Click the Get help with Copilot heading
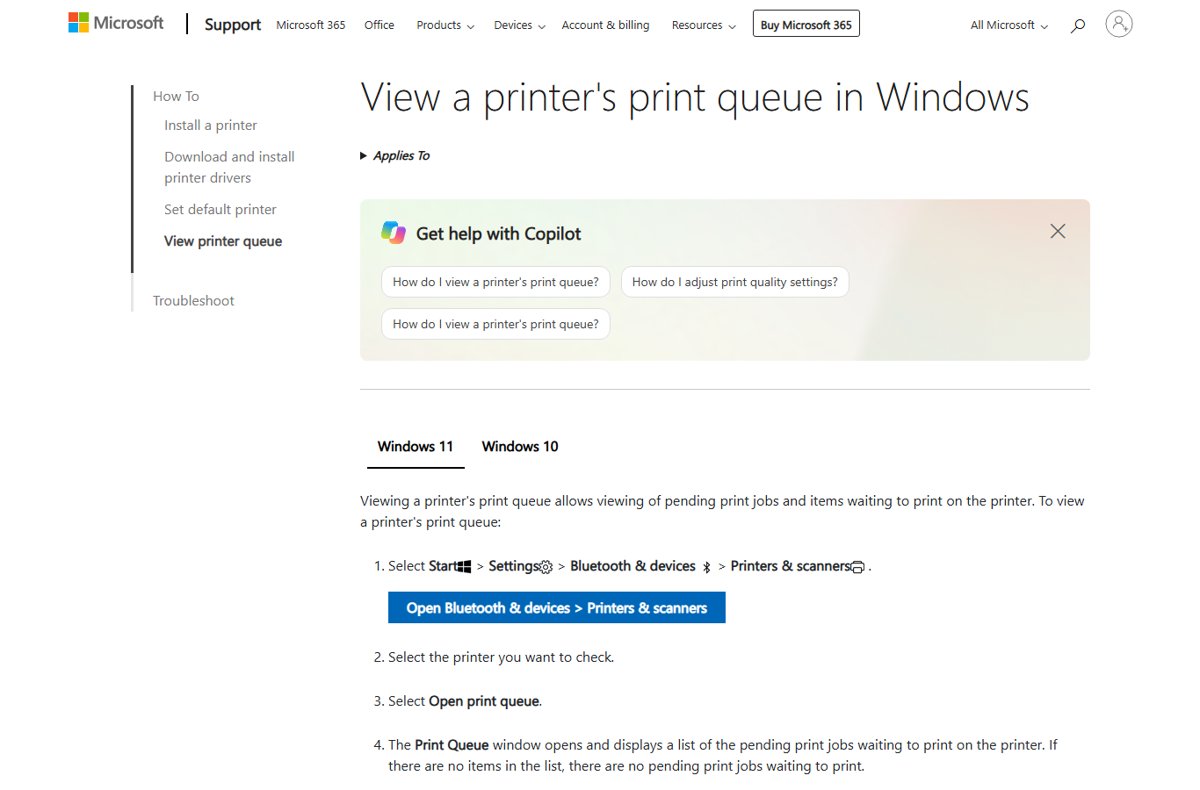This screenshot has height=790, width=1200. tap(498, 233)
